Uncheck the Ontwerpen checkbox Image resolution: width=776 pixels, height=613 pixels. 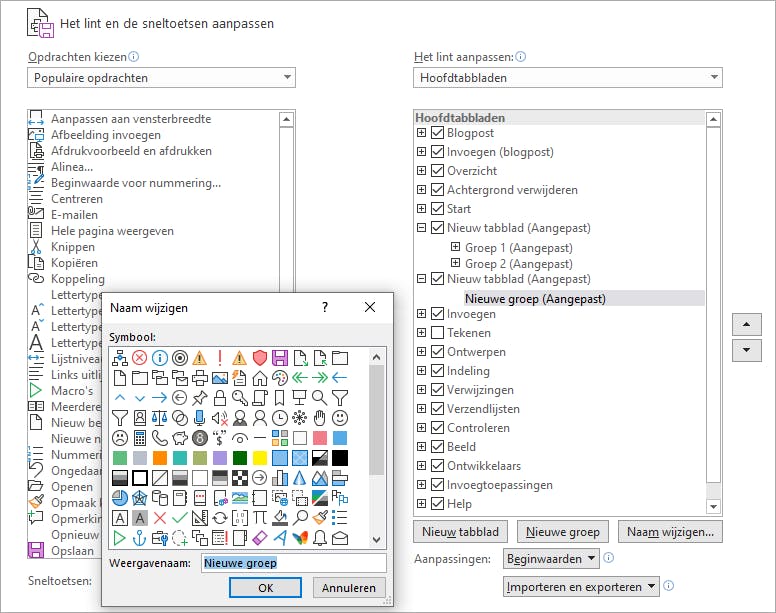[x=437, y=352]
